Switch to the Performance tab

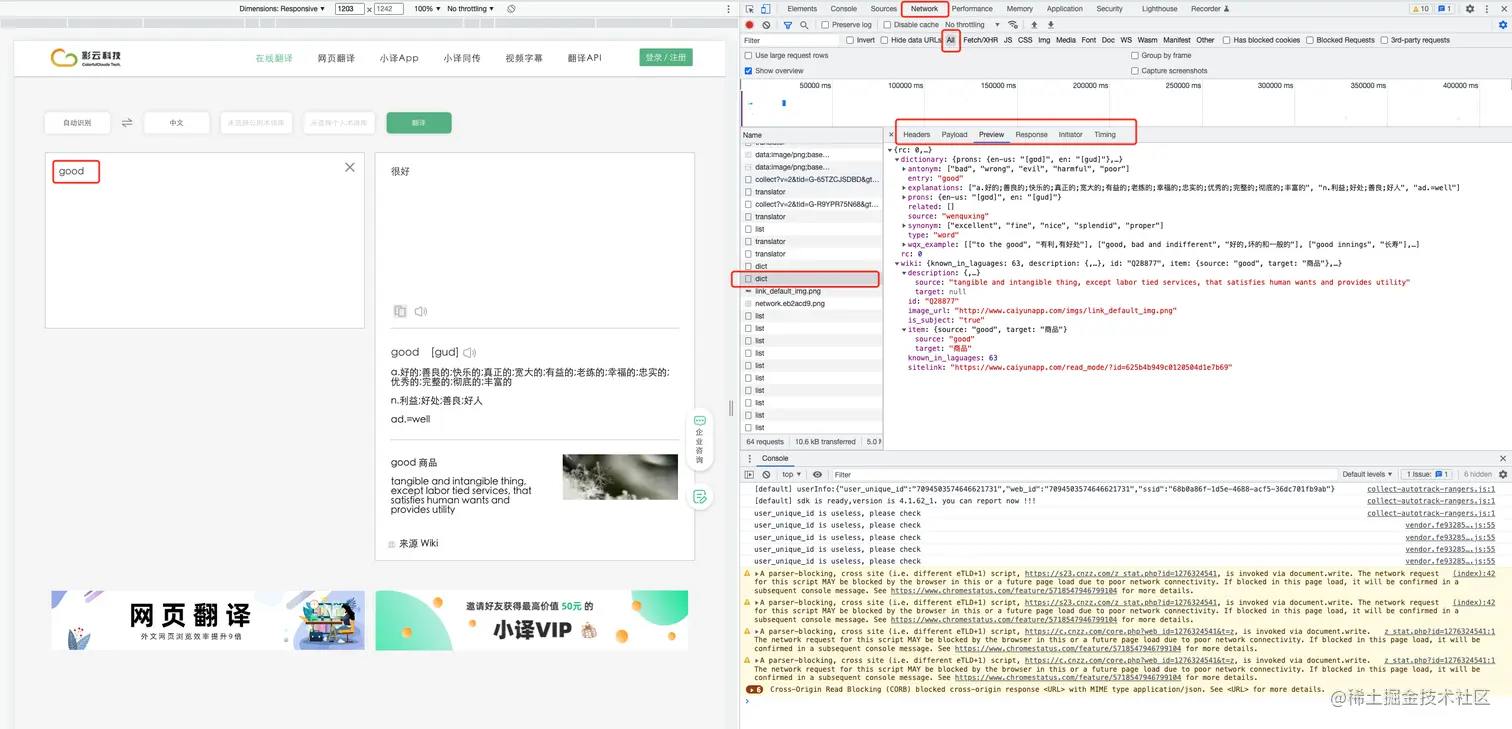(x=972, y=9)
